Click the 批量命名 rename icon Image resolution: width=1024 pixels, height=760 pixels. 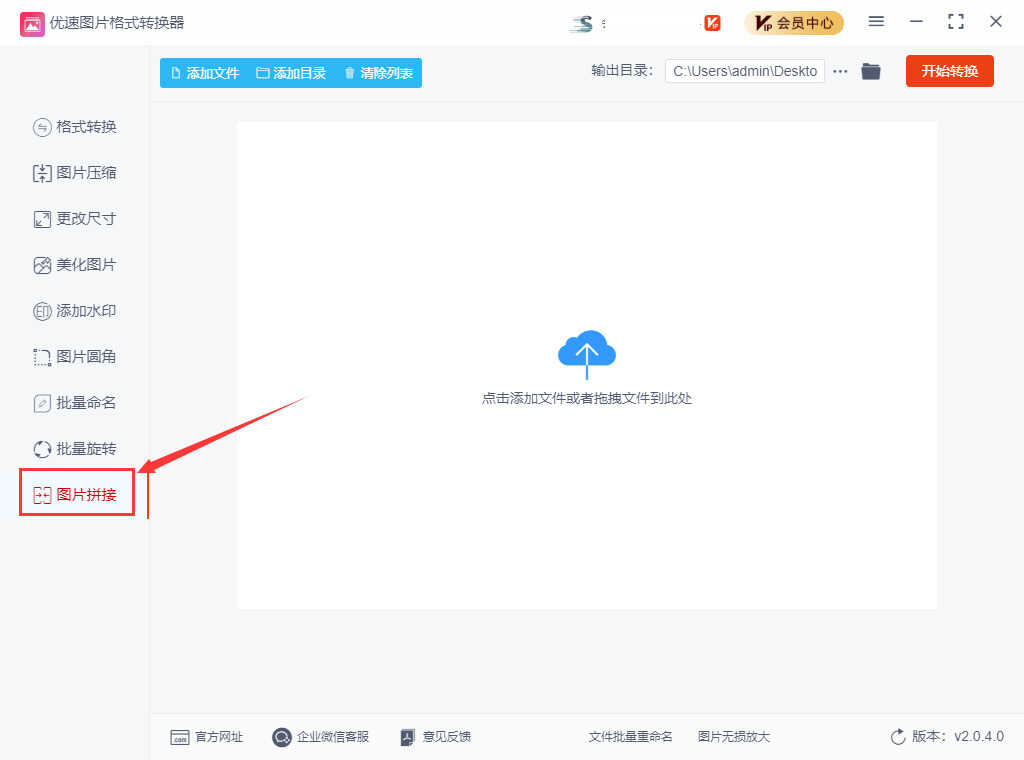[42, 404]
